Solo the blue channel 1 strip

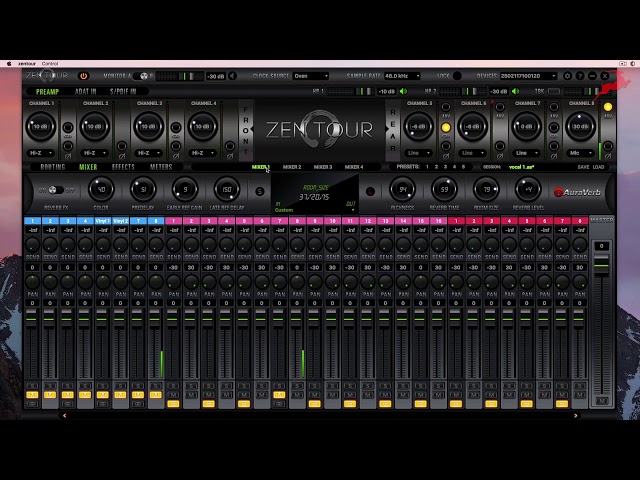click(x=32, y=386)
